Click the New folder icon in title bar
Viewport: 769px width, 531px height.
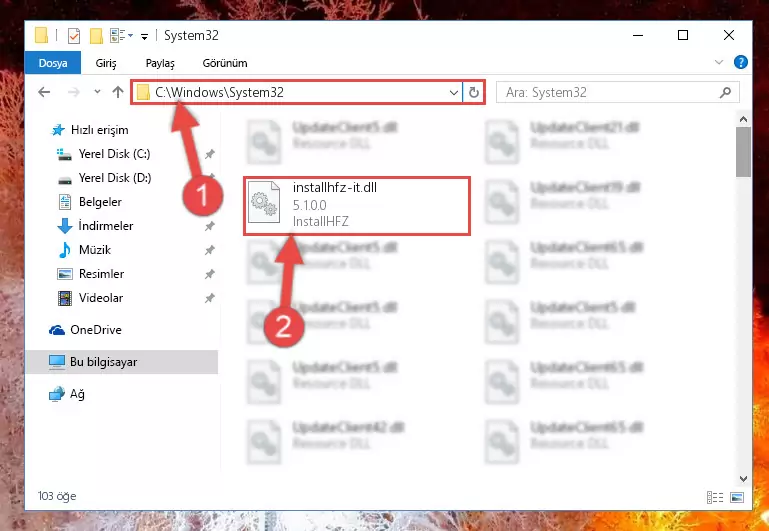tap(96, 36)
